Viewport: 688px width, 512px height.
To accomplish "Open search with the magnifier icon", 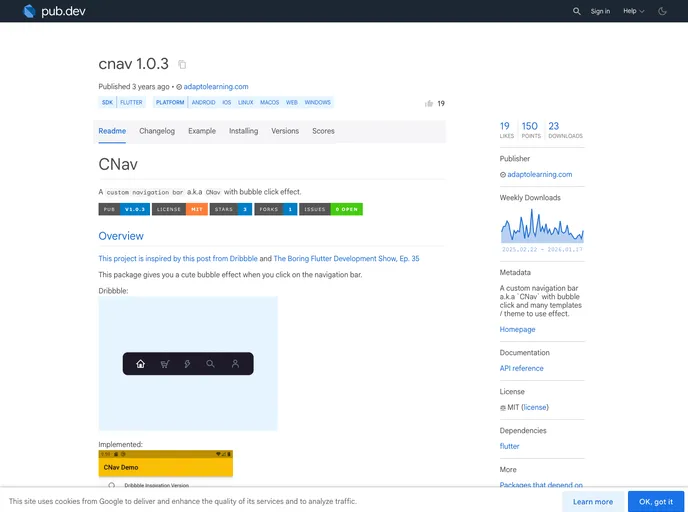I will 576,11.
